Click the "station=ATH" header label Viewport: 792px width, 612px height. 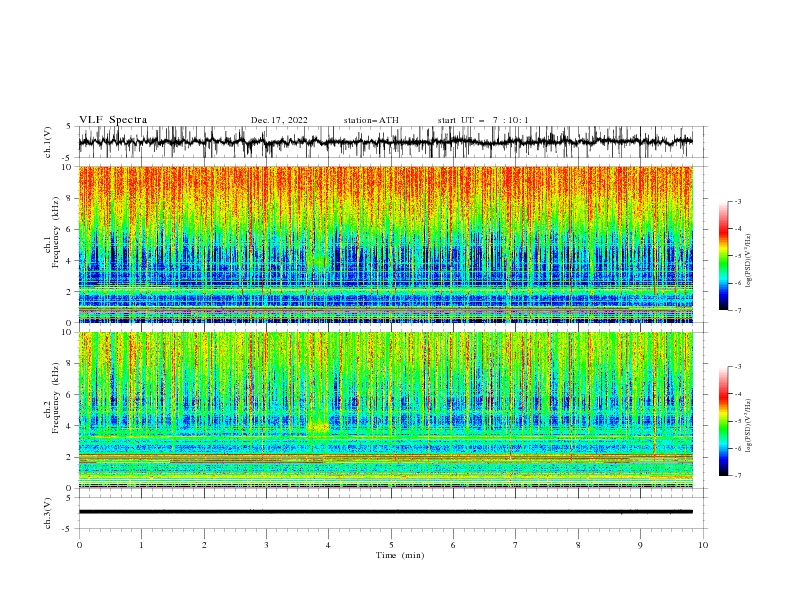[371, 120]
